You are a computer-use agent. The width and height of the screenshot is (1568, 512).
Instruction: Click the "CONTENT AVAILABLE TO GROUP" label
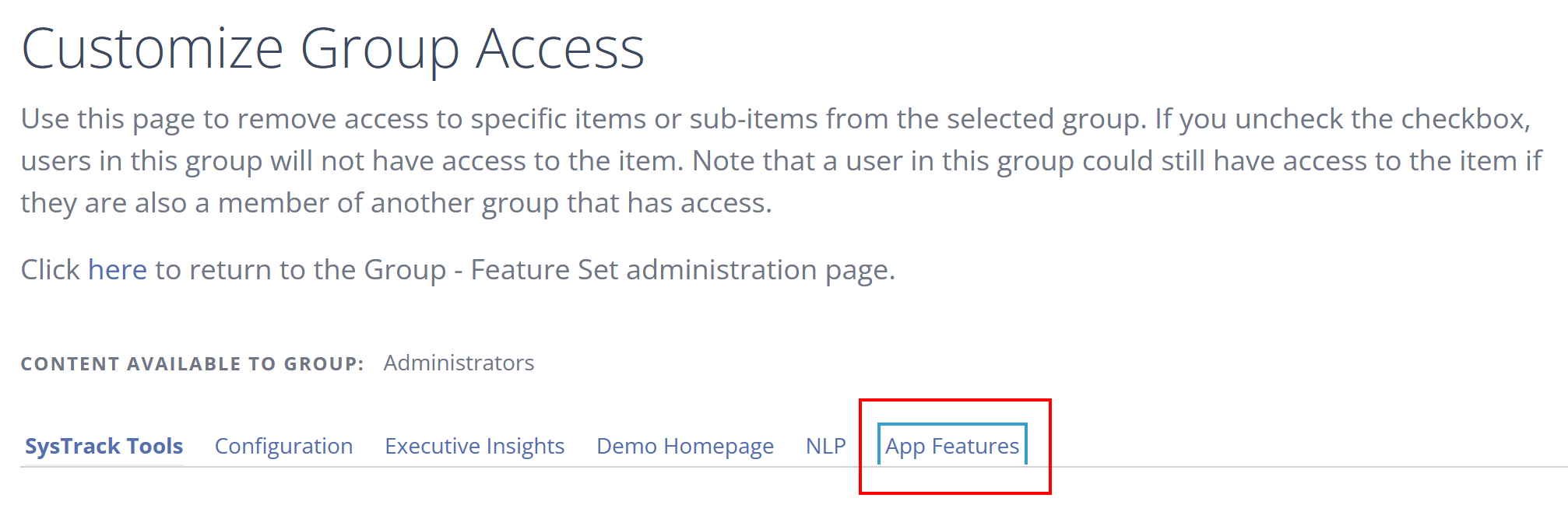tap(192, 363)
